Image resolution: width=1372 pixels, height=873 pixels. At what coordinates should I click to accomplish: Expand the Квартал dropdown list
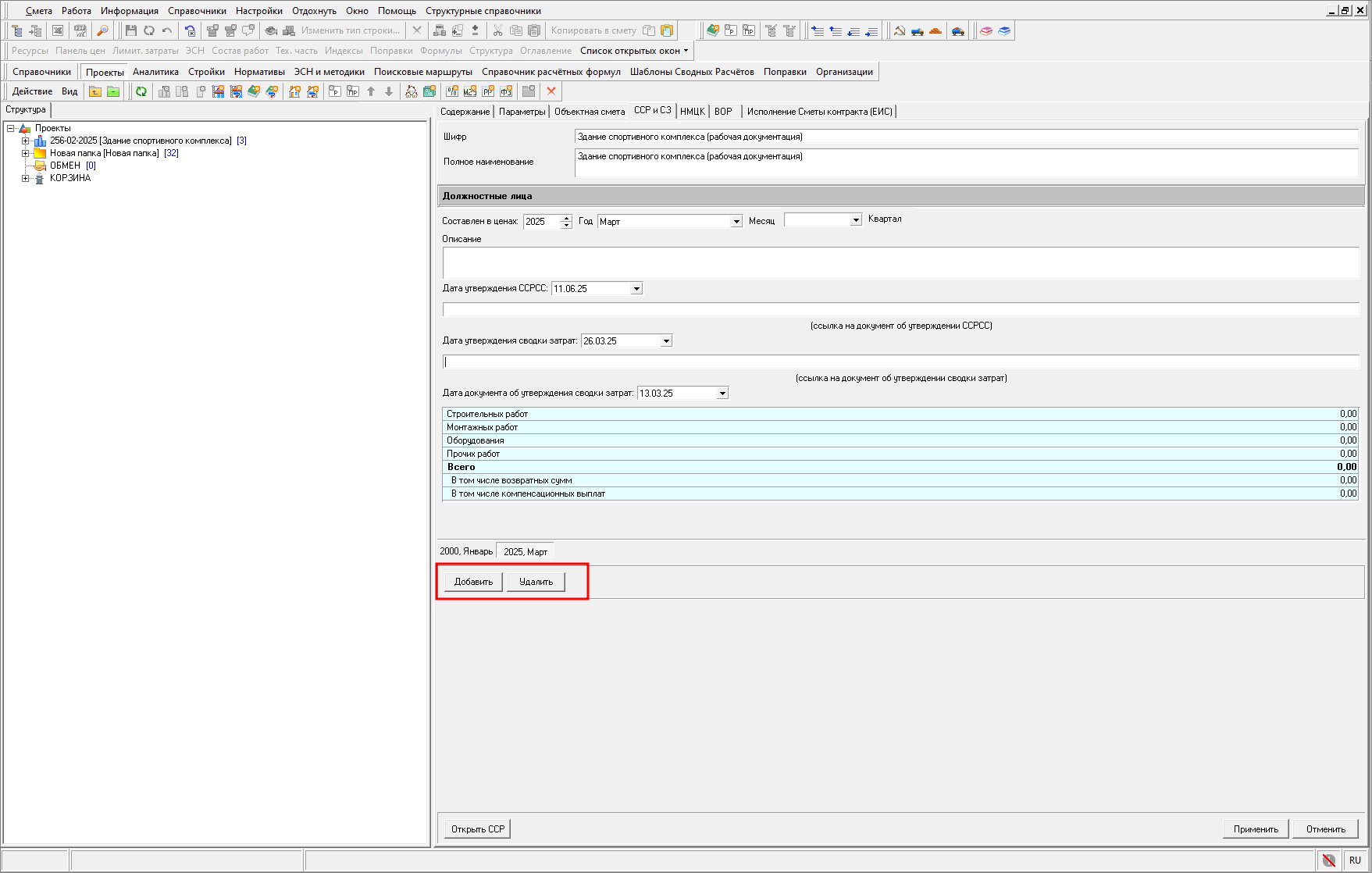point(856,220)
